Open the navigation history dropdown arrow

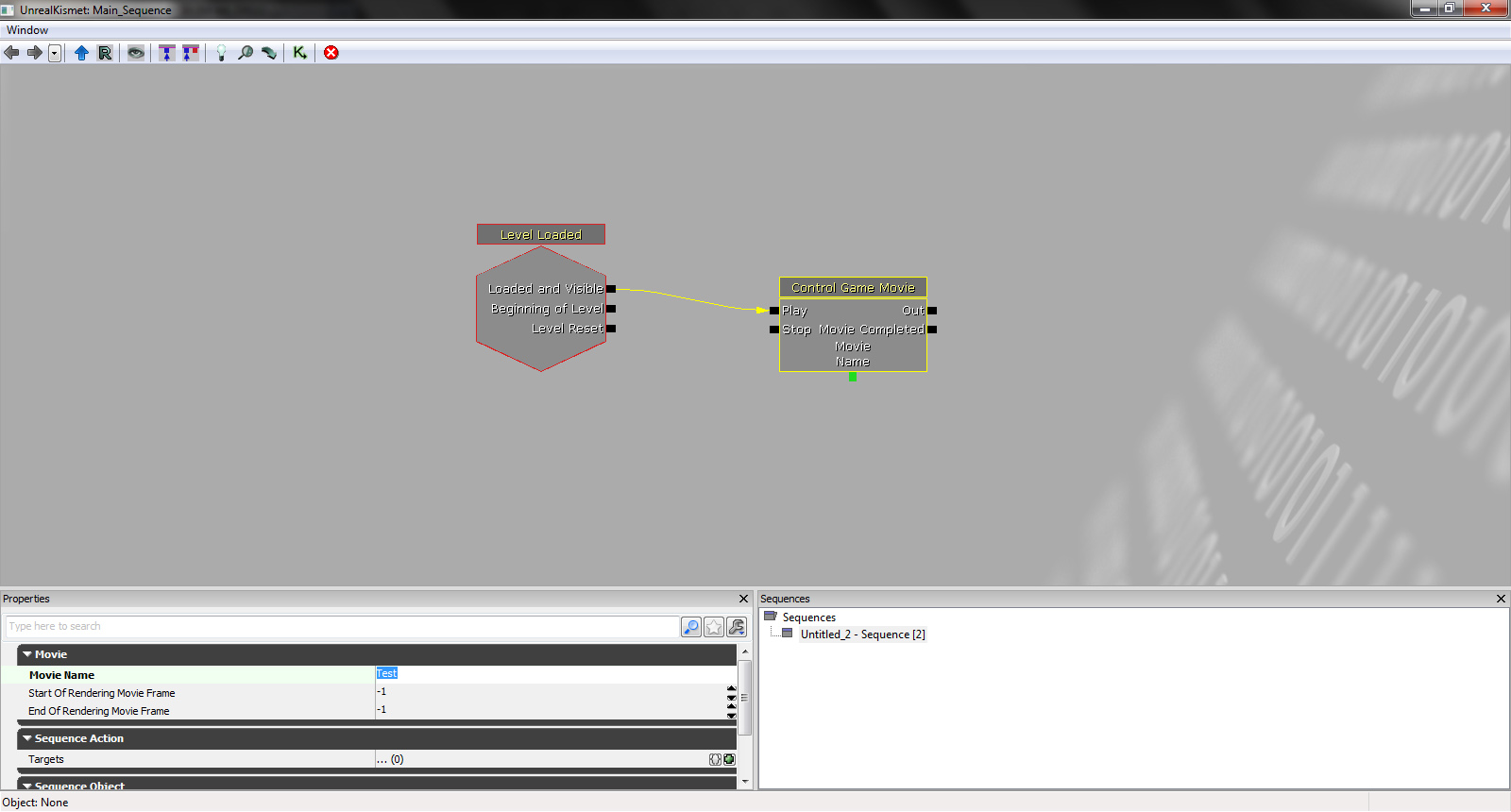(55, 53)
